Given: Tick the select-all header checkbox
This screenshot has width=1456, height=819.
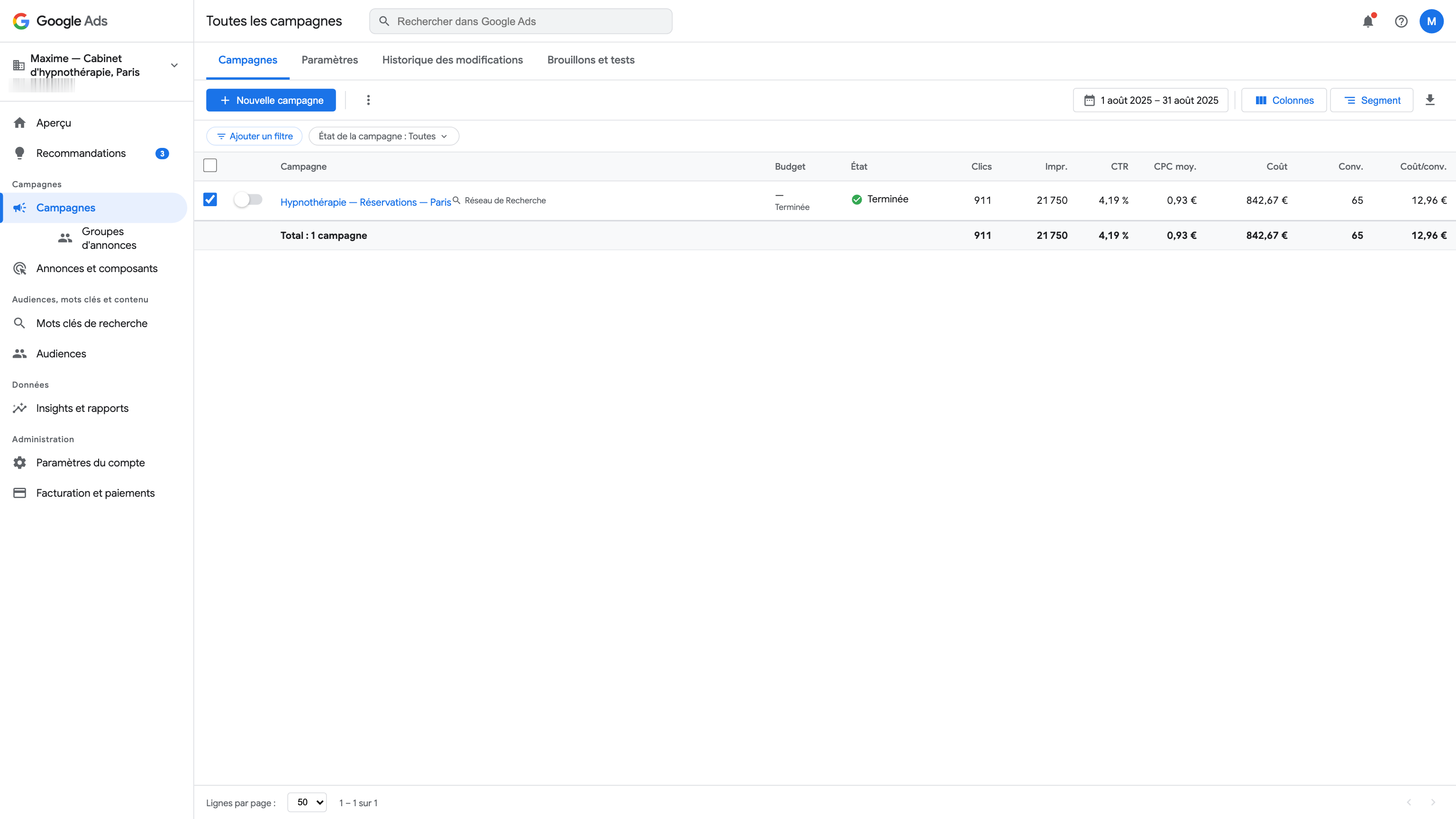Looking at the screenshot, I should coord(209,165).
